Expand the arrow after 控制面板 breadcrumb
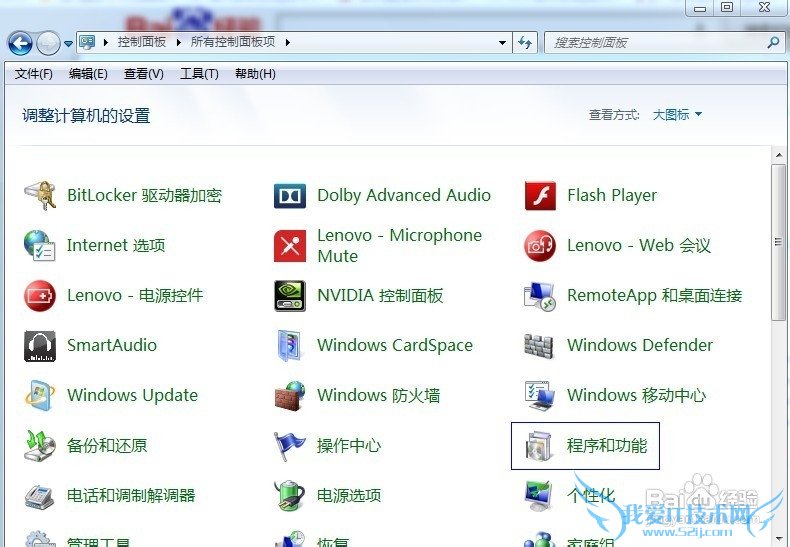This screenshot has width=790, height=547. (x=178, y=42)
